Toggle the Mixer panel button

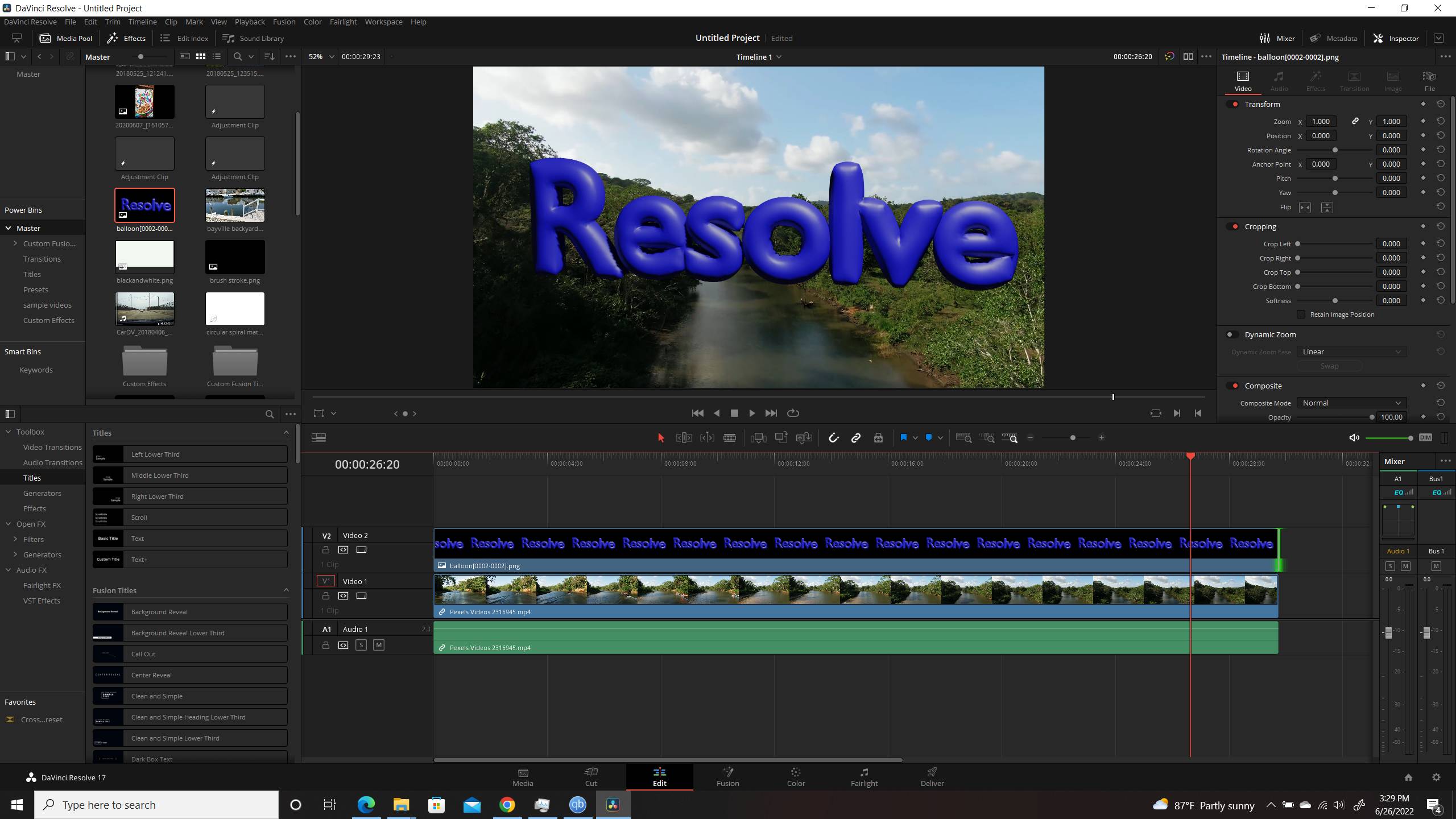(1277, 38)
